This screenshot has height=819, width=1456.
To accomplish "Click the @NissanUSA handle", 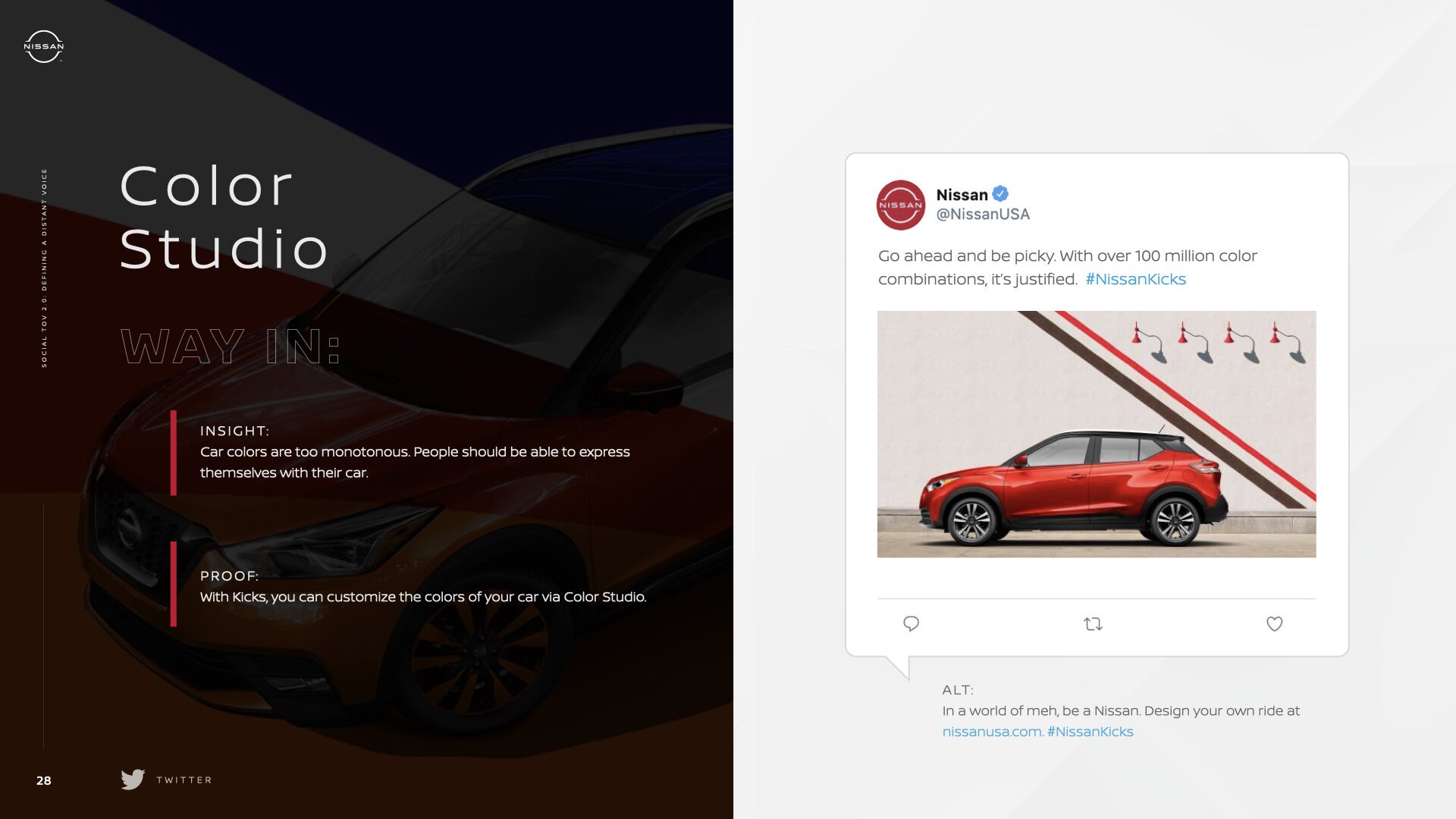I will (983, 215).
